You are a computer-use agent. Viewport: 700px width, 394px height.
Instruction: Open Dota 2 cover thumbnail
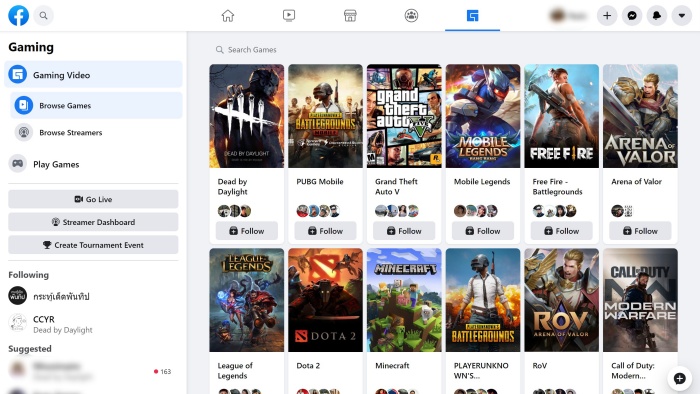(325, 300)
